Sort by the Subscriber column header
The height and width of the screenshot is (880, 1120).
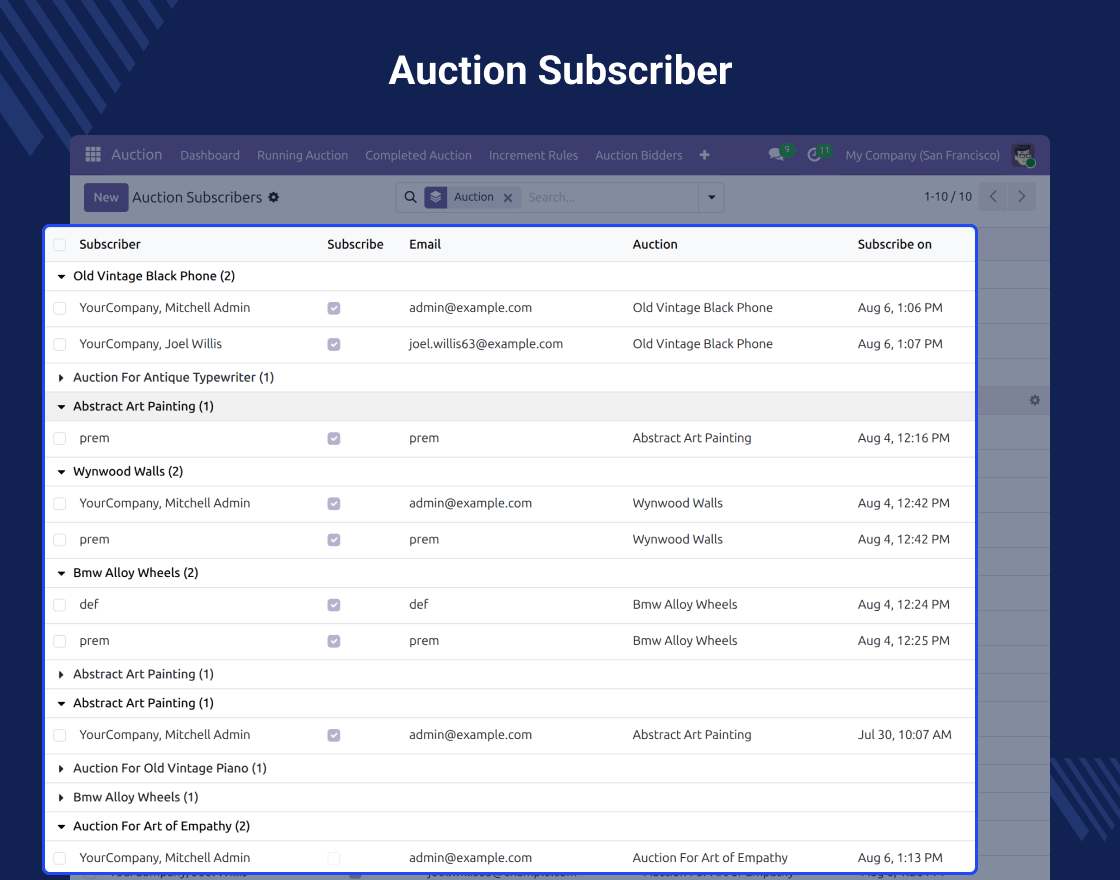click(x=110, y=244)
